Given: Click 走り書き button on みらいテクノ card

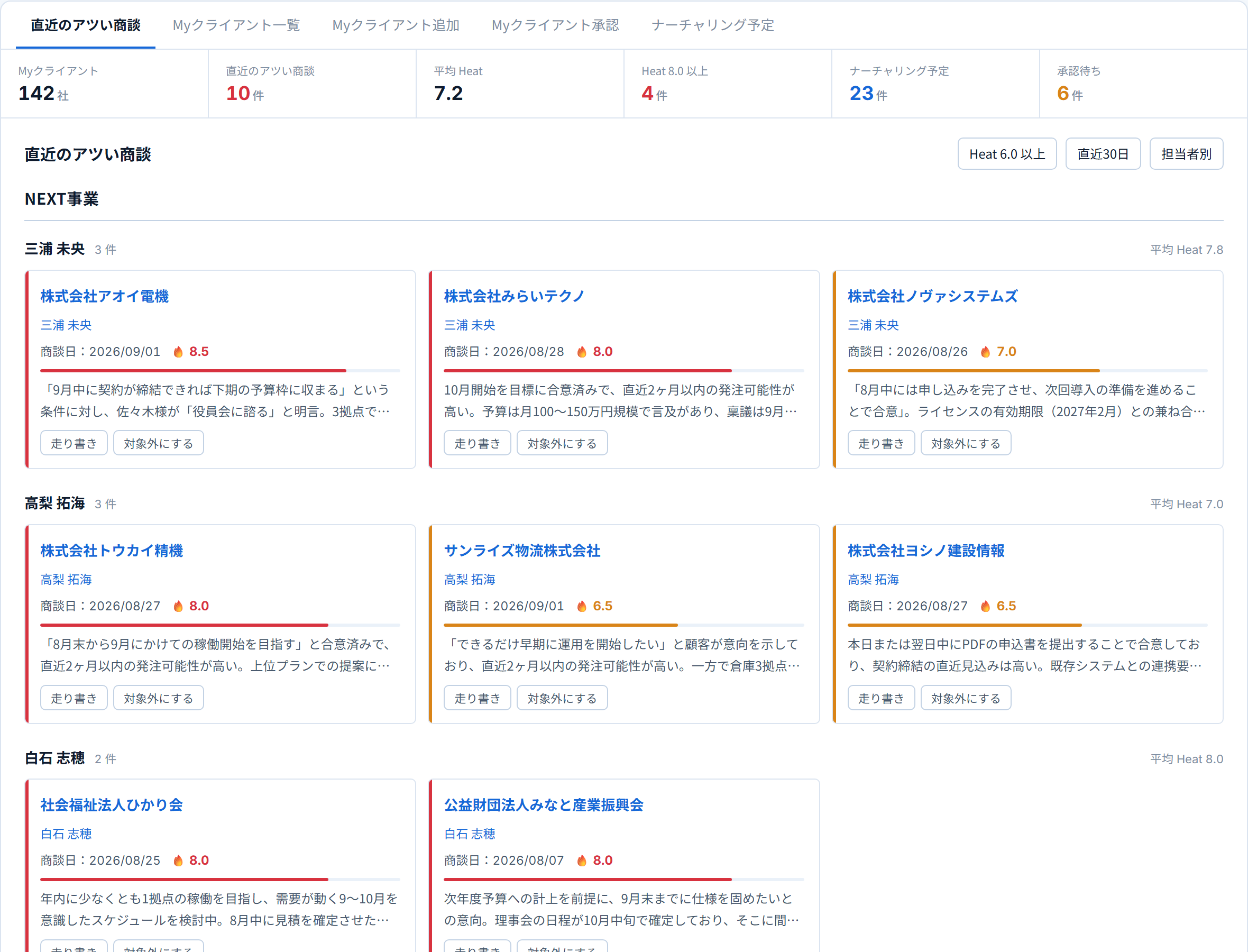Looking at the screenshot, I should (477, 443).
